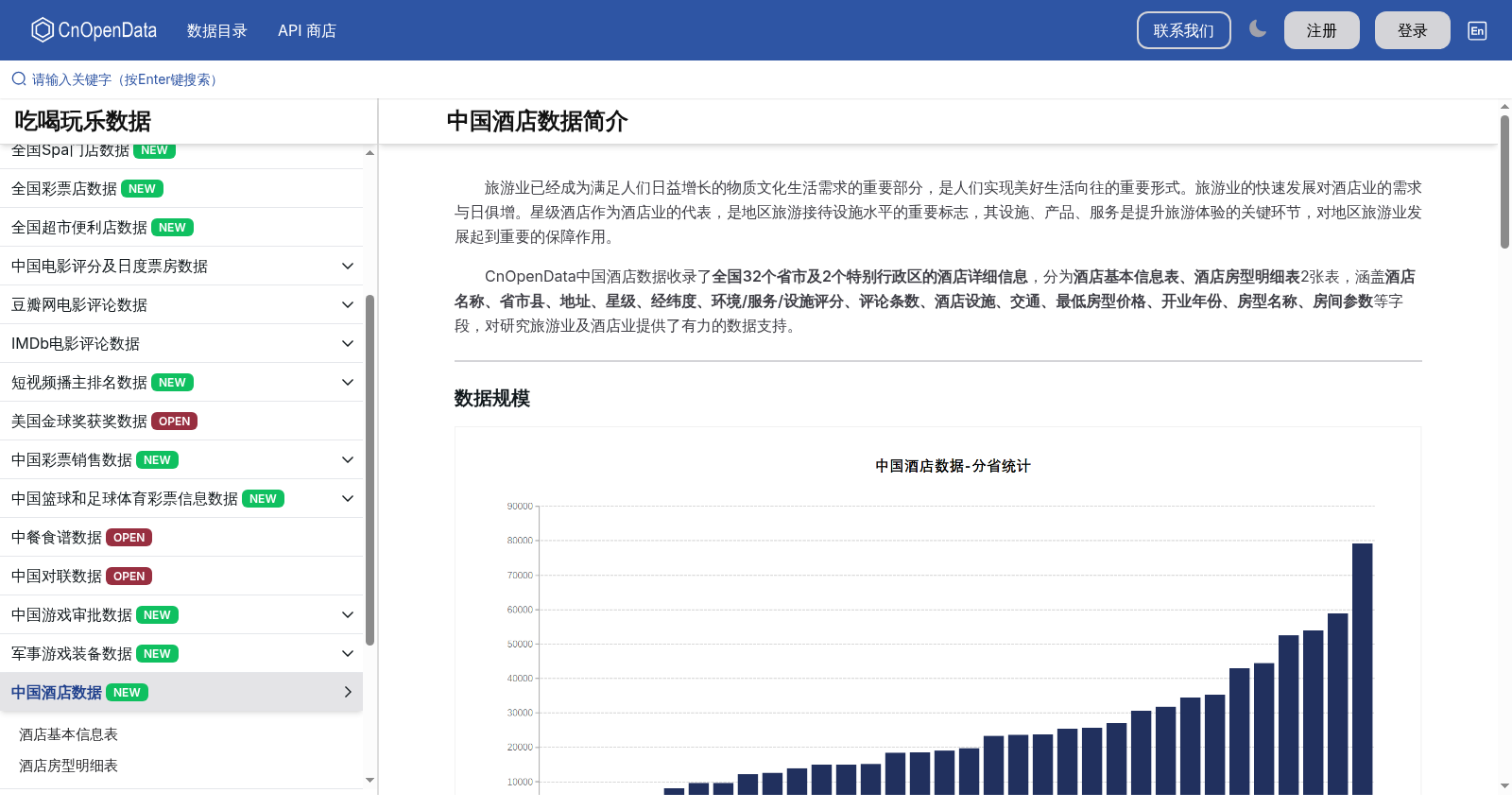Click the 登录 button

[x=1413, y=30]
